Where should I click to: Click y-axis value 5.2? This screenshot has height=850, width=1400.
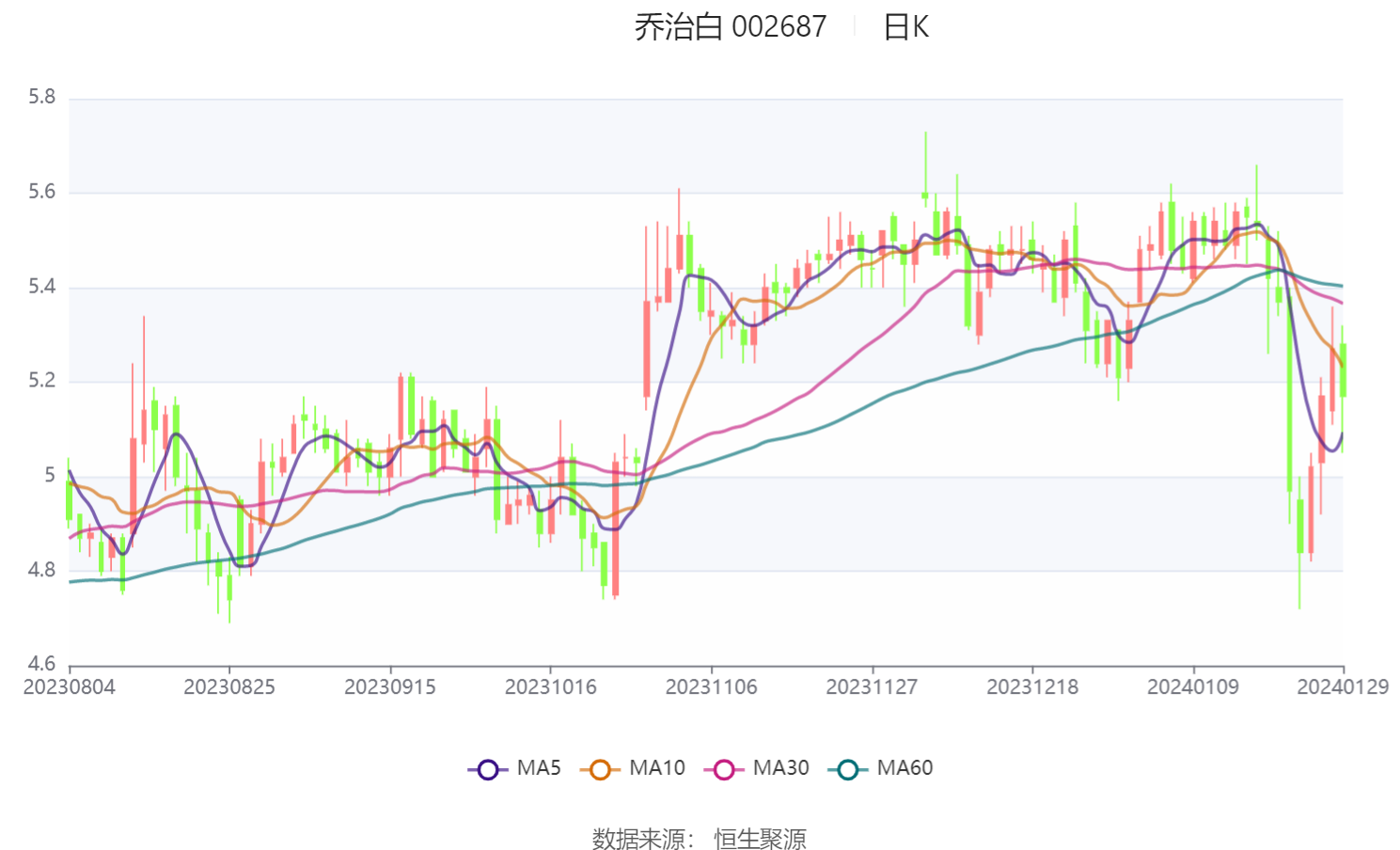[x=42, y=381]
